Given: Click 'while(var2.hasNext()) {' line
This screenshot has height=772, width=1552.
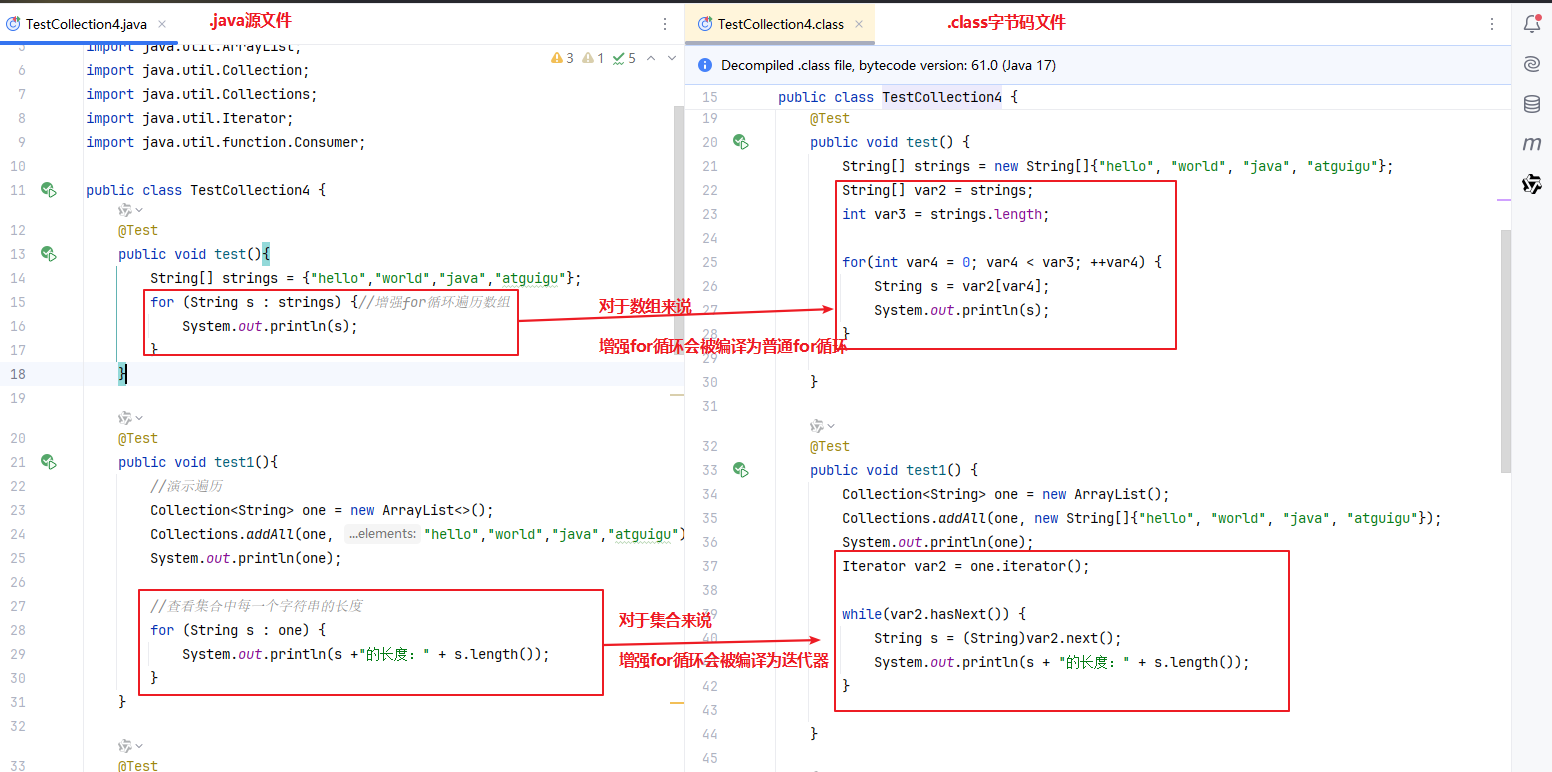Looking at the screenshot, I should (934, 614).
